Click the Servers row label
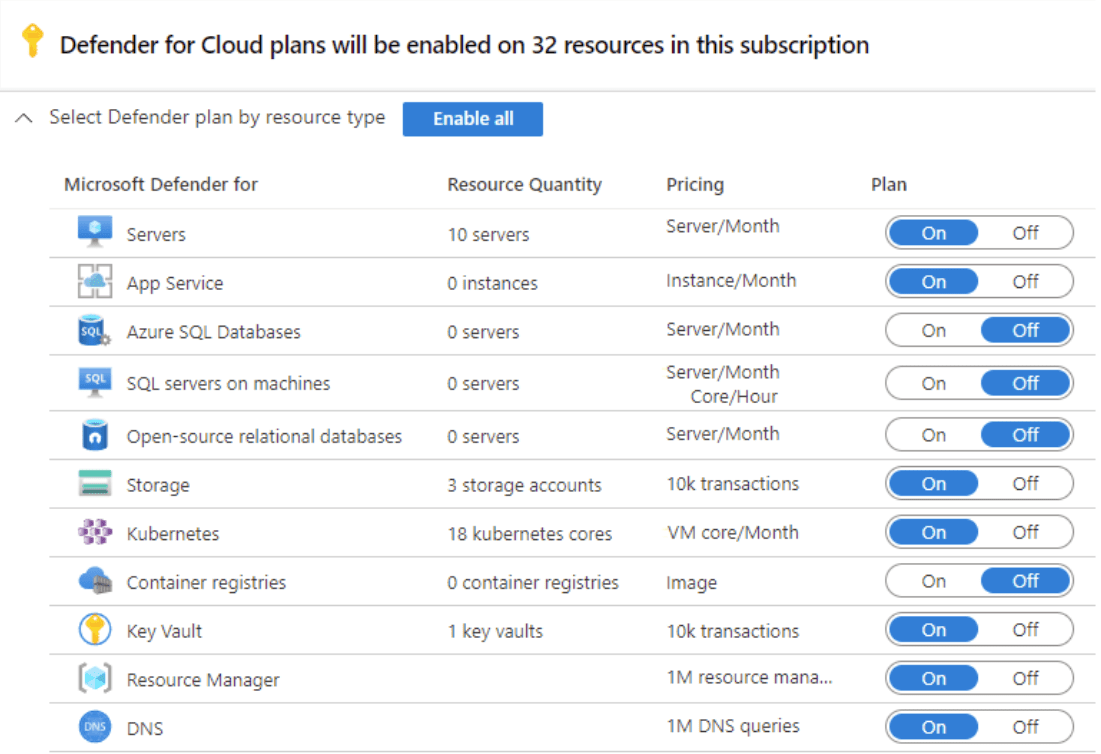 (x=156, y=234)
